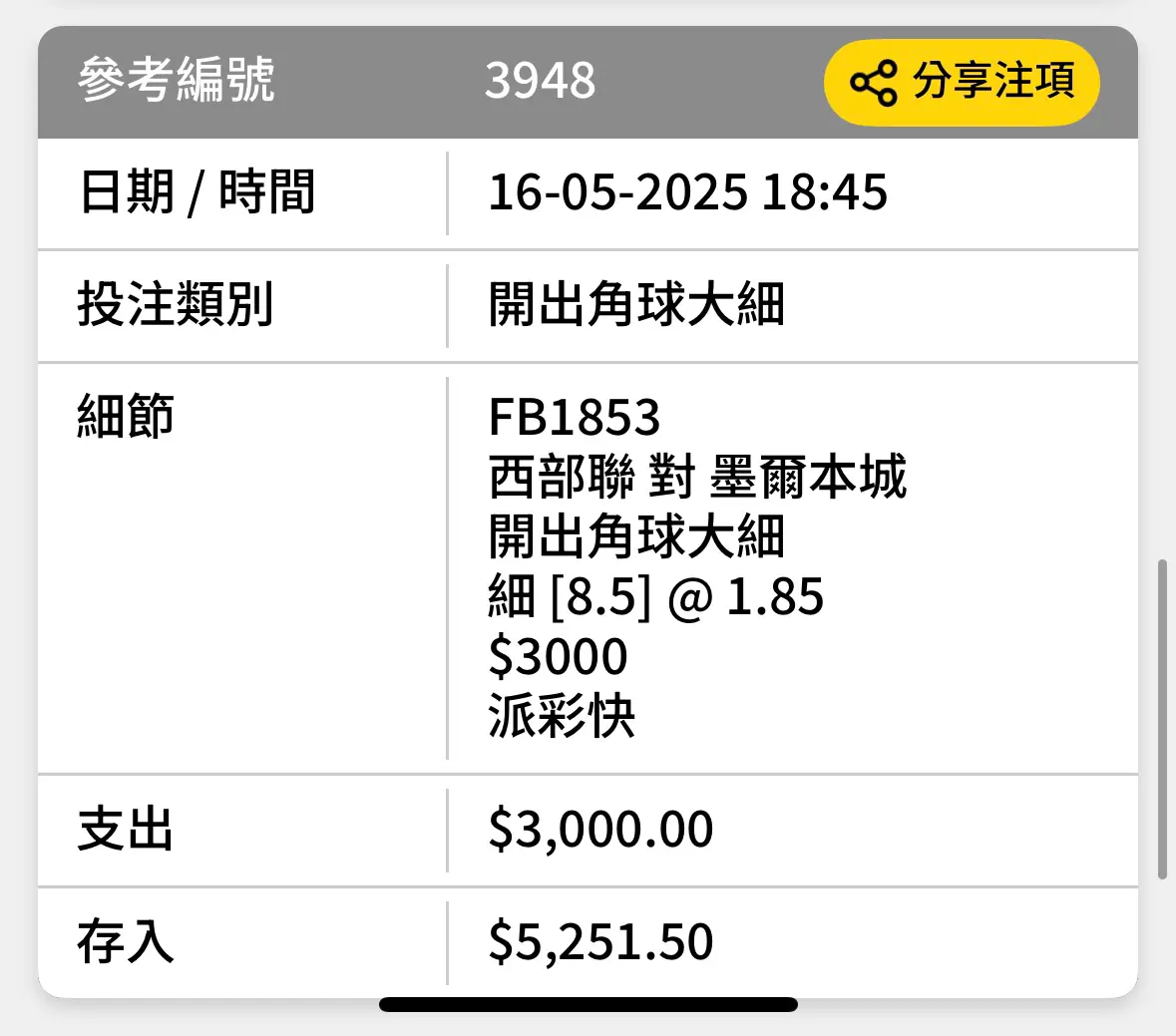1176x1036 pixels.
Task: Click the 存入 row label
Action: click(x=126, y=942)
